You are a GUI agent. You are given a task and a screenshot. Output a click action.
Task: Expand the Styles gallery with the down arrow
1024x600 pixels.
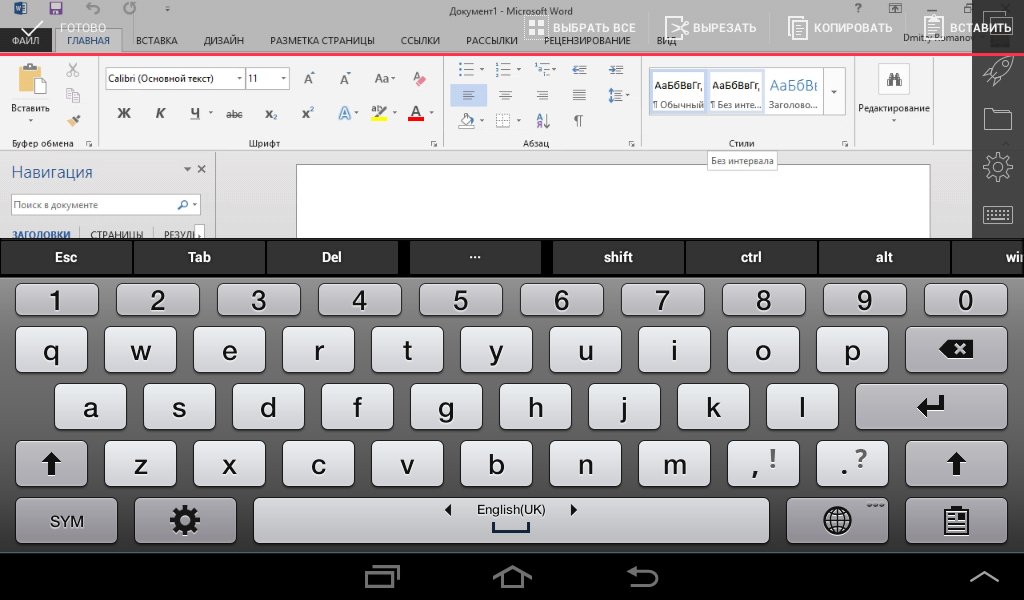click(834, 91)
